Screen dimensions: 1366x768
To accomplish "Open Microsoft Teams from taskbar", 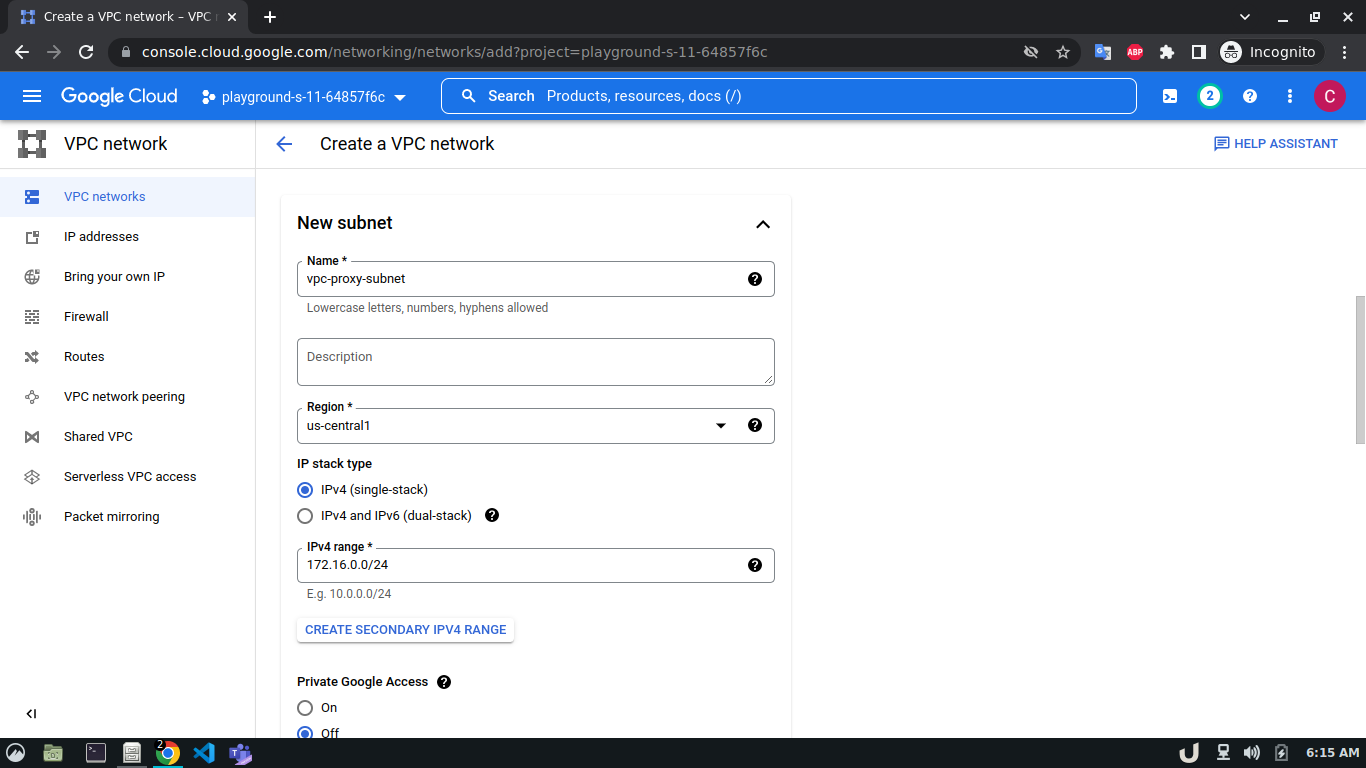I will click(x=240, y=753).
